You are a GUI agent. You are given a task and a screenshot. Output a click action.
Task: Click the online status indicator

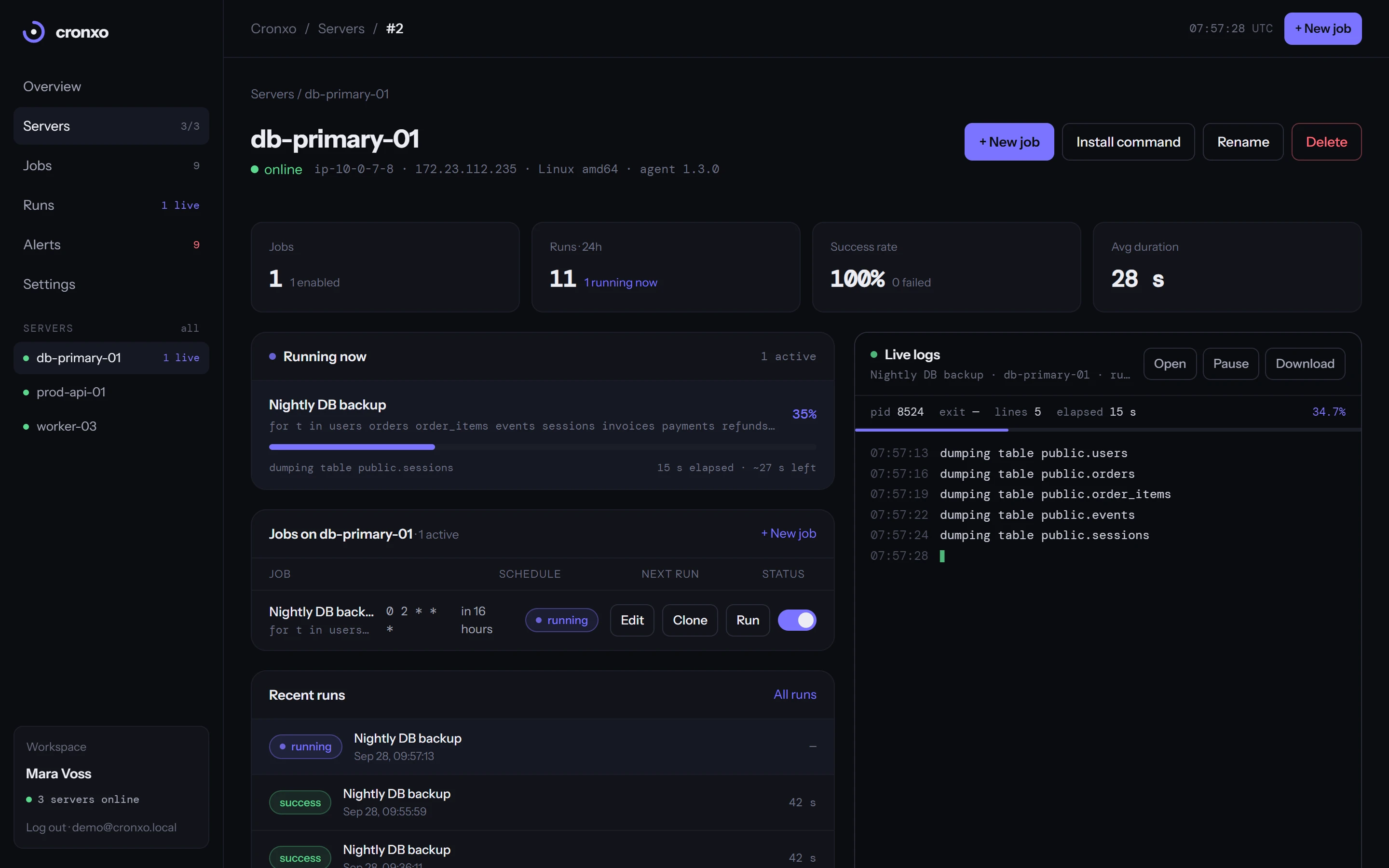pos(277,169)
